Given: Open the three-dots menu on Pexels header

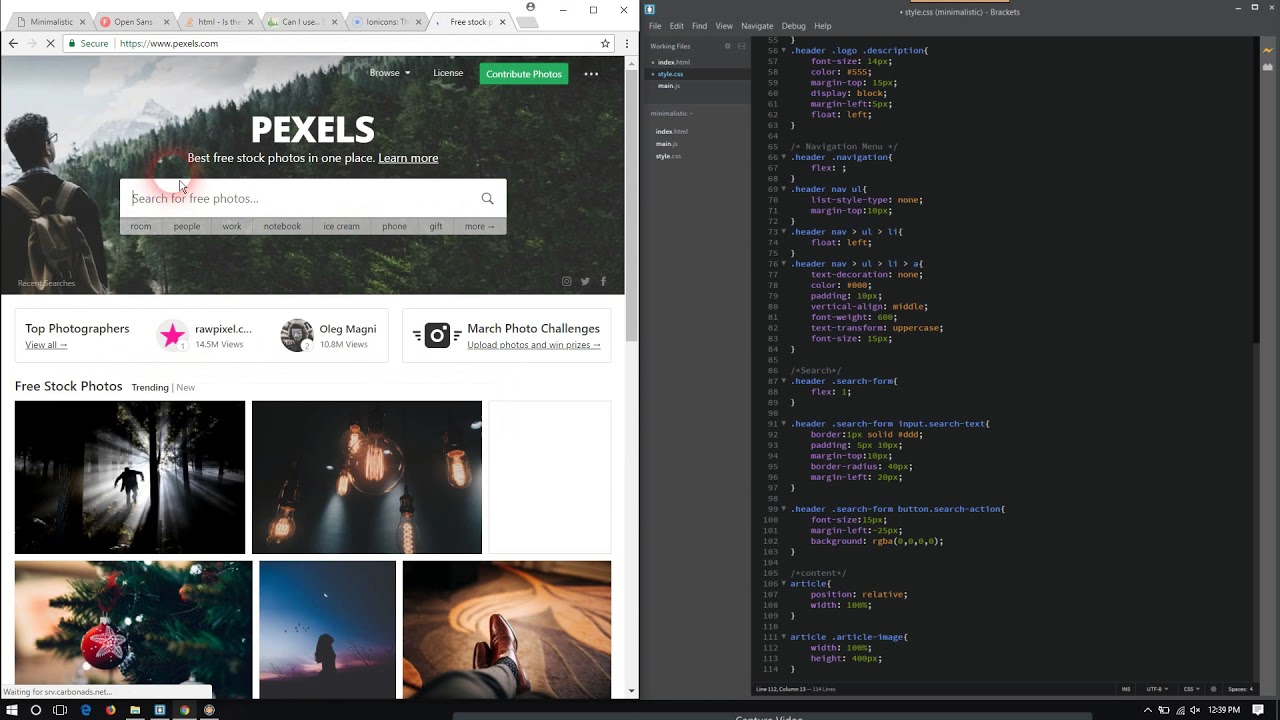Looking at the screenshot, I should 591,73.
